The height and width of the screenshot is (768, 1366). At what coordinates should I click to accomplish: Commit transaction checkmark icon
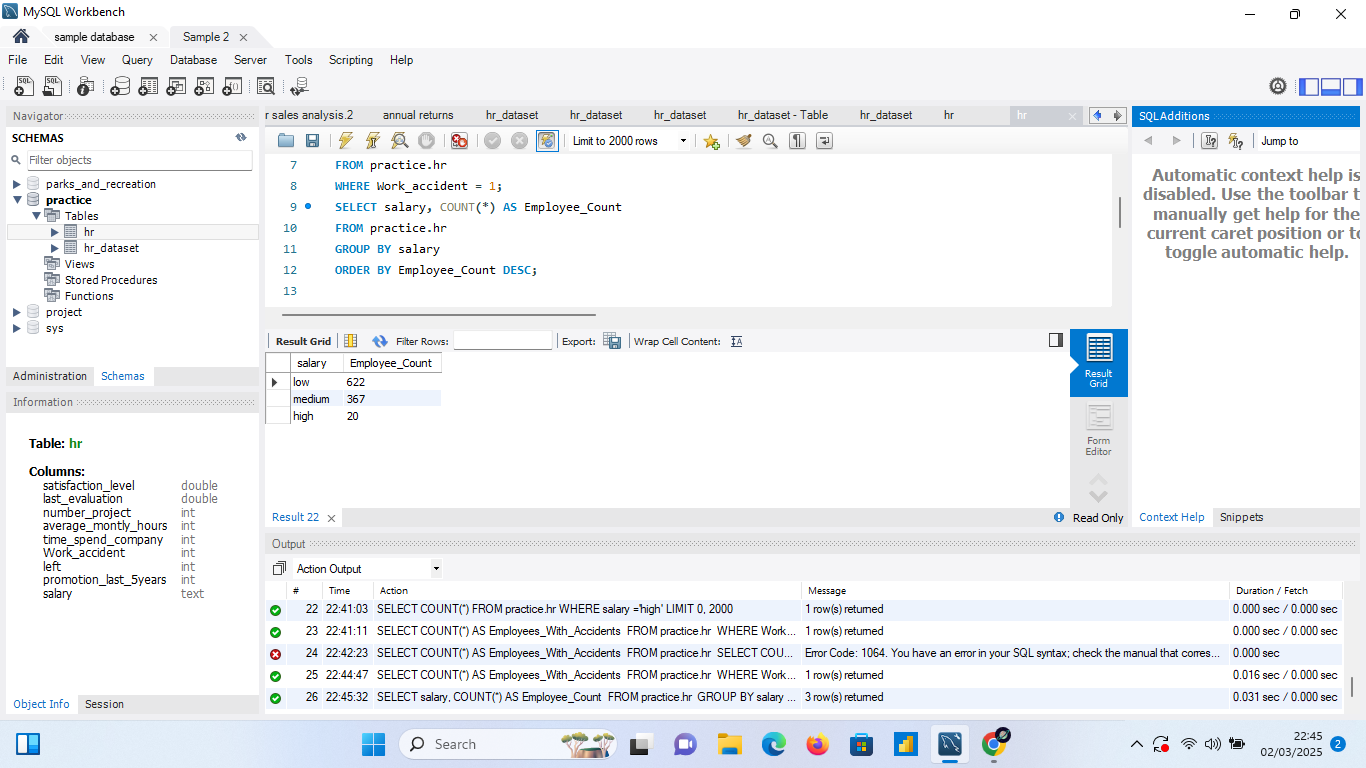click(x=493, y=141)
